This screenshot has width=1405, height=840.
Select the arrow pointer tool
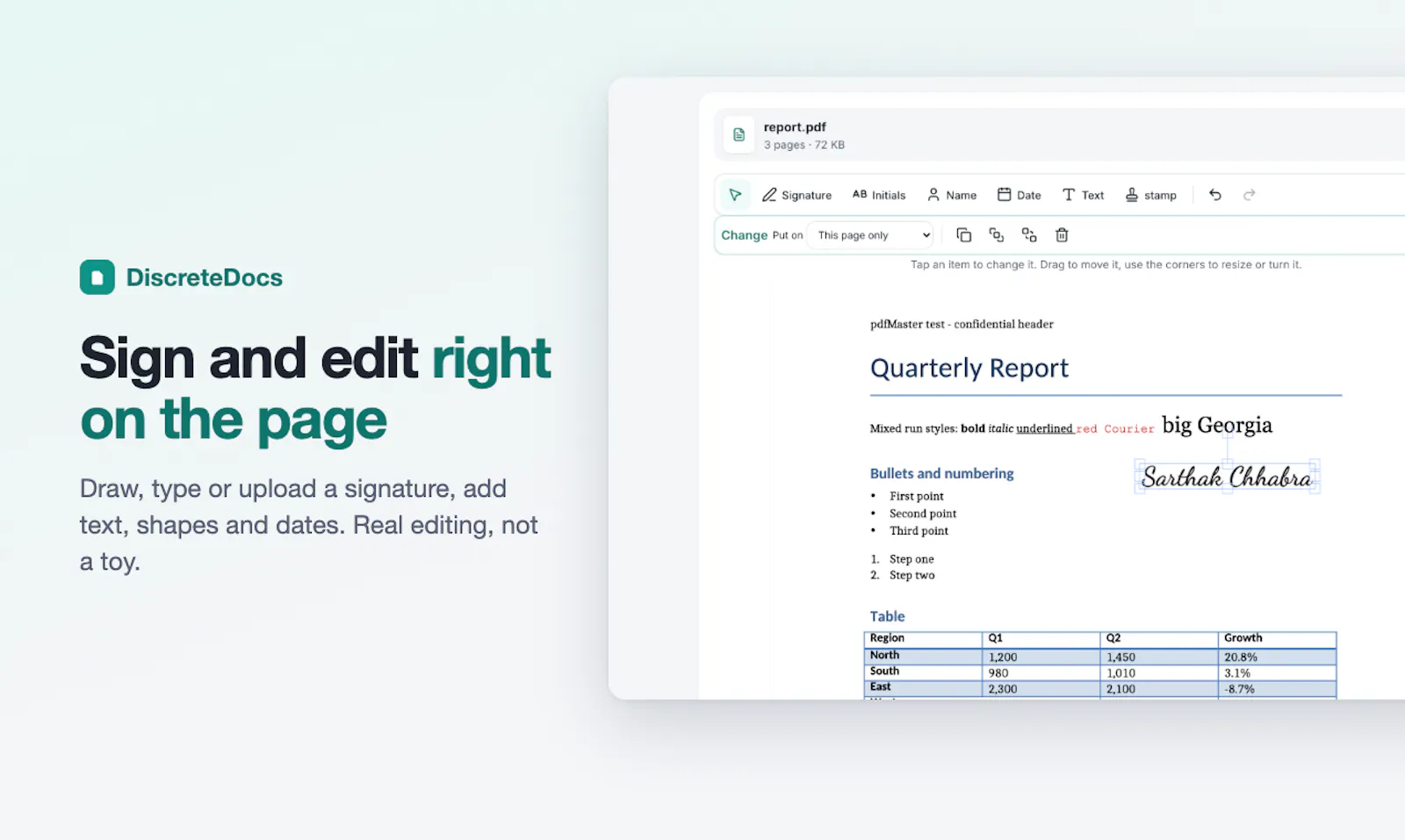pyautogui.click(x=735, y=195)
